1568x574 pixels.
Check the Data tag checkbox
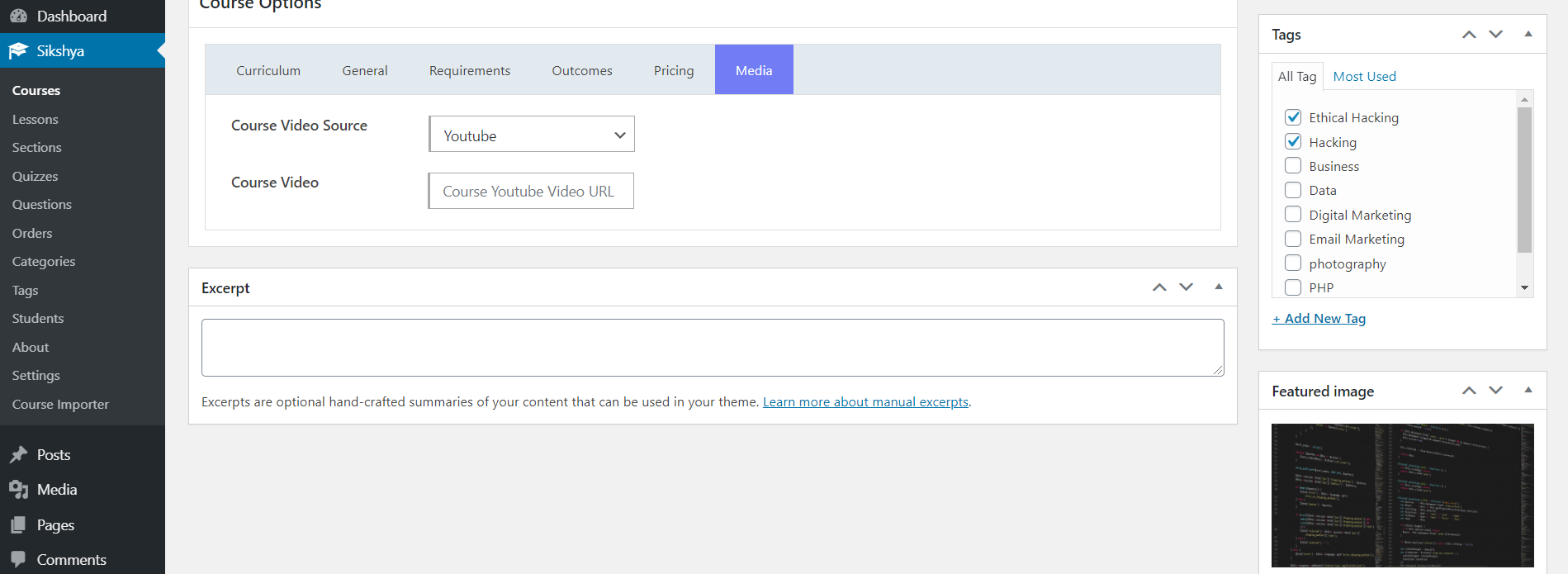[x=1293, y=190]
